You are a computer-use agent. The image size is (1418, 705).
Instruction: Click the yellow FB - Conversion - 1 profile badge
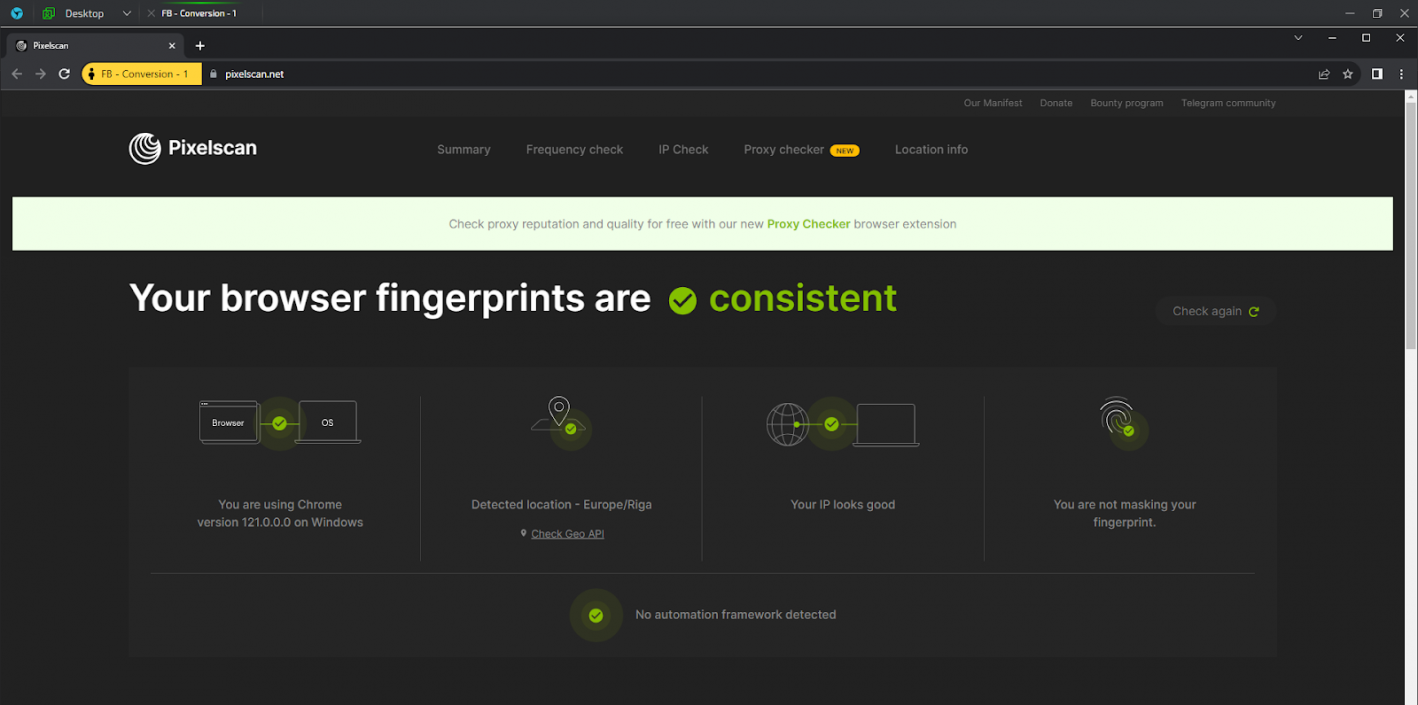click(141, 74)
